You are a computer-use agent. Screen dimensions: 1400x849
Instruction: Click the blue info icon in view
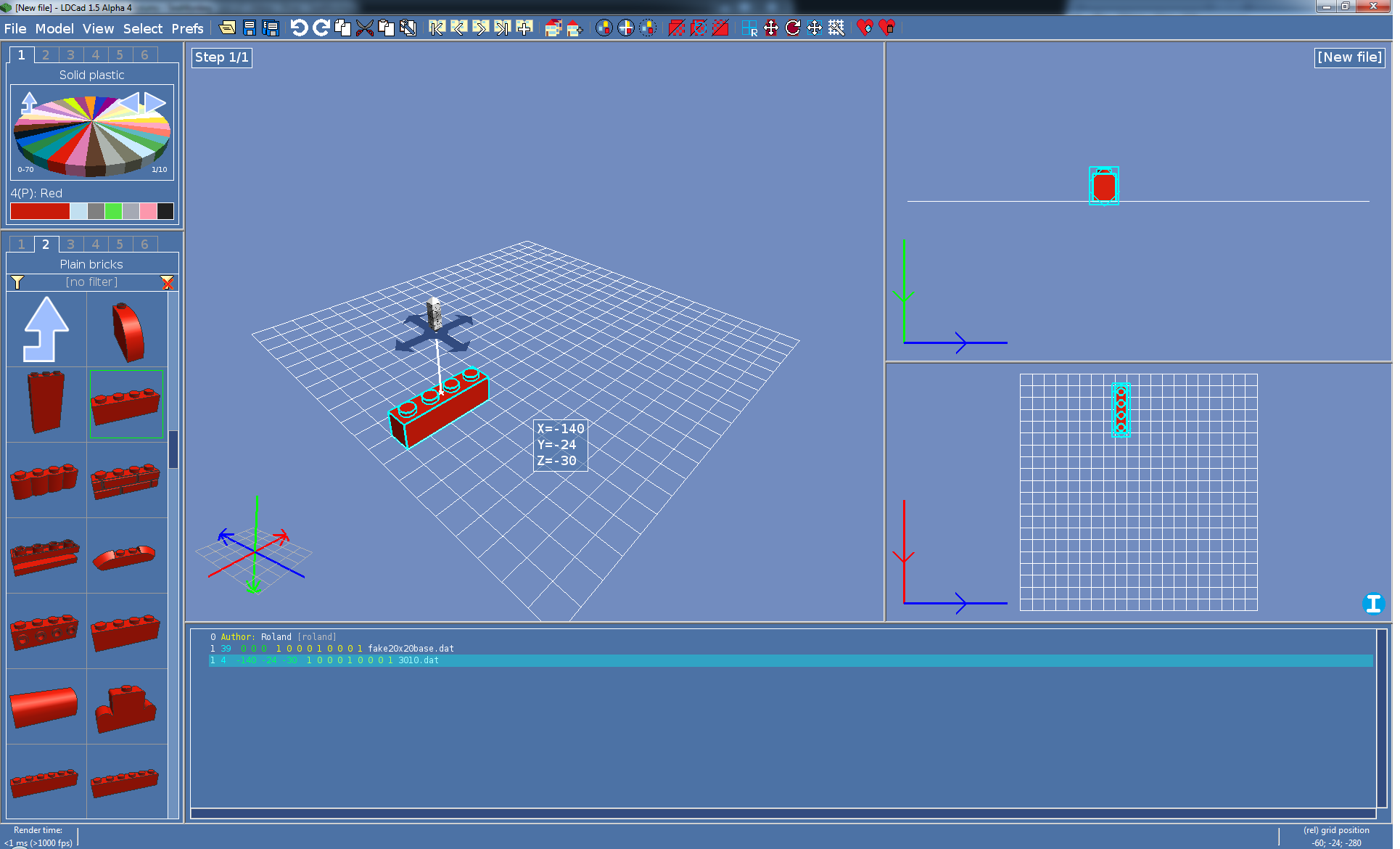tap(1373, 603)
